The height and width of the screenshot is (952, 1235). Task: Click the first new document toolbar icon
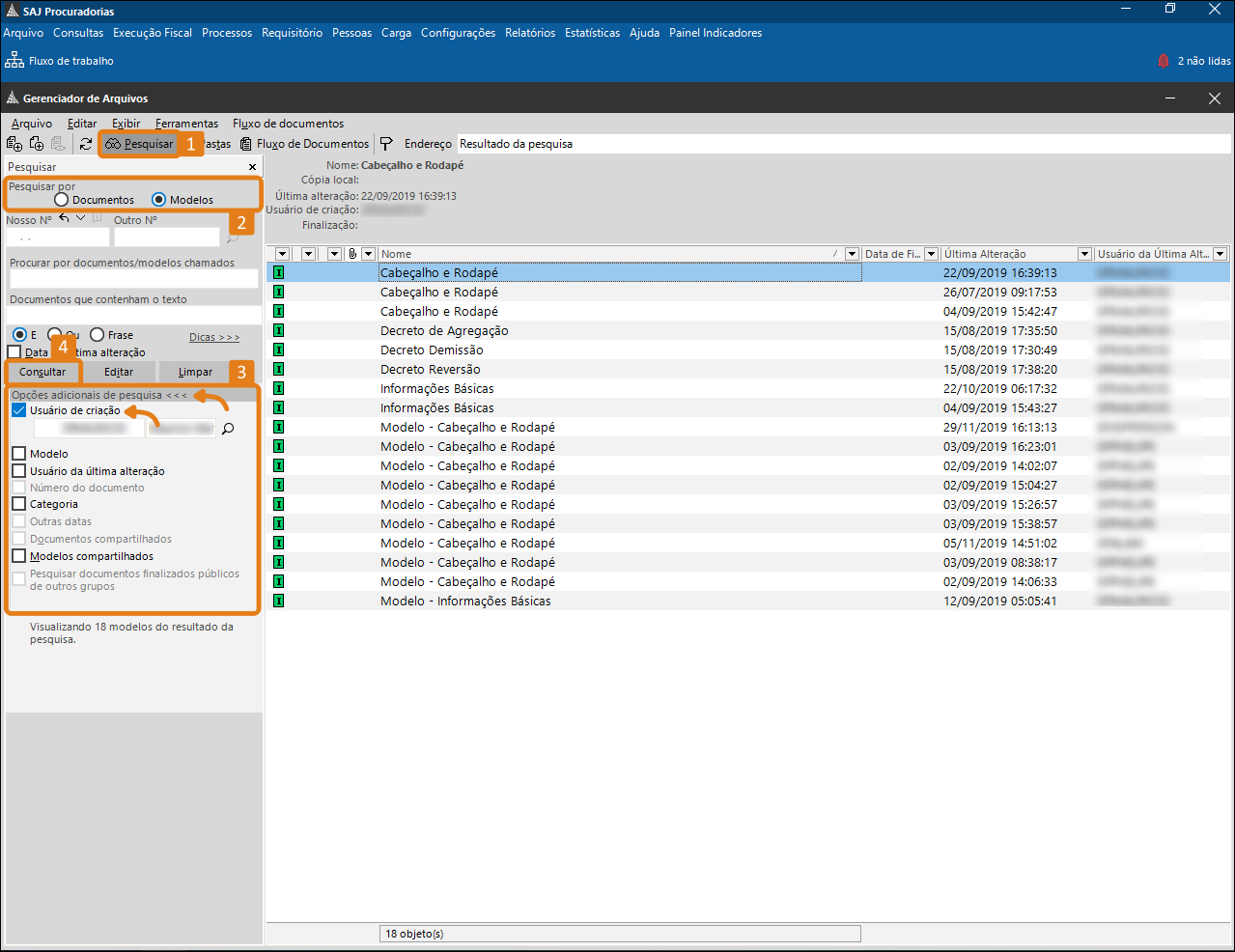coord(14,144)
